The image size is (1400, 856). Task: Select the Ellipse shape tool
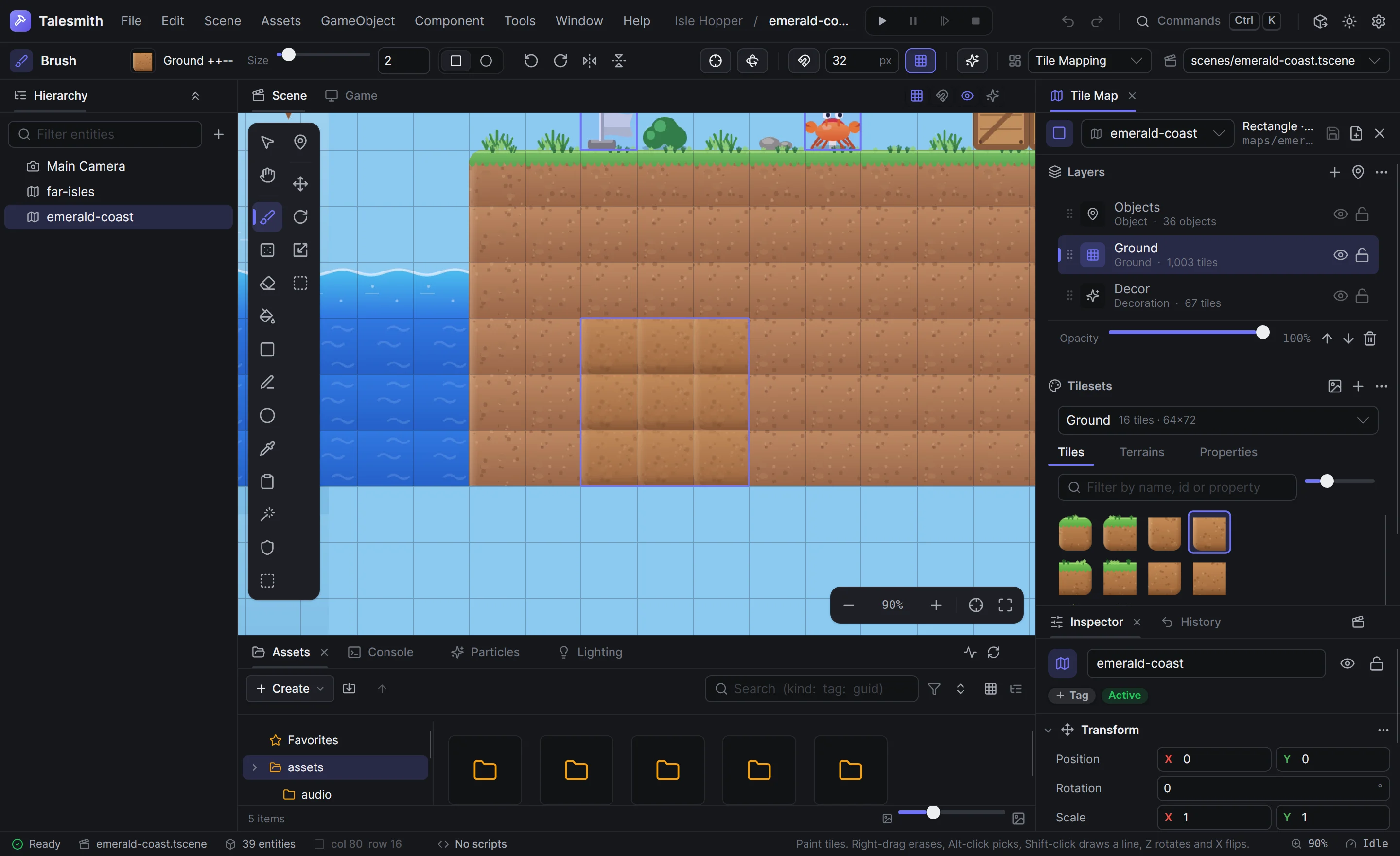pyautogui.click(x=267, y=415)
